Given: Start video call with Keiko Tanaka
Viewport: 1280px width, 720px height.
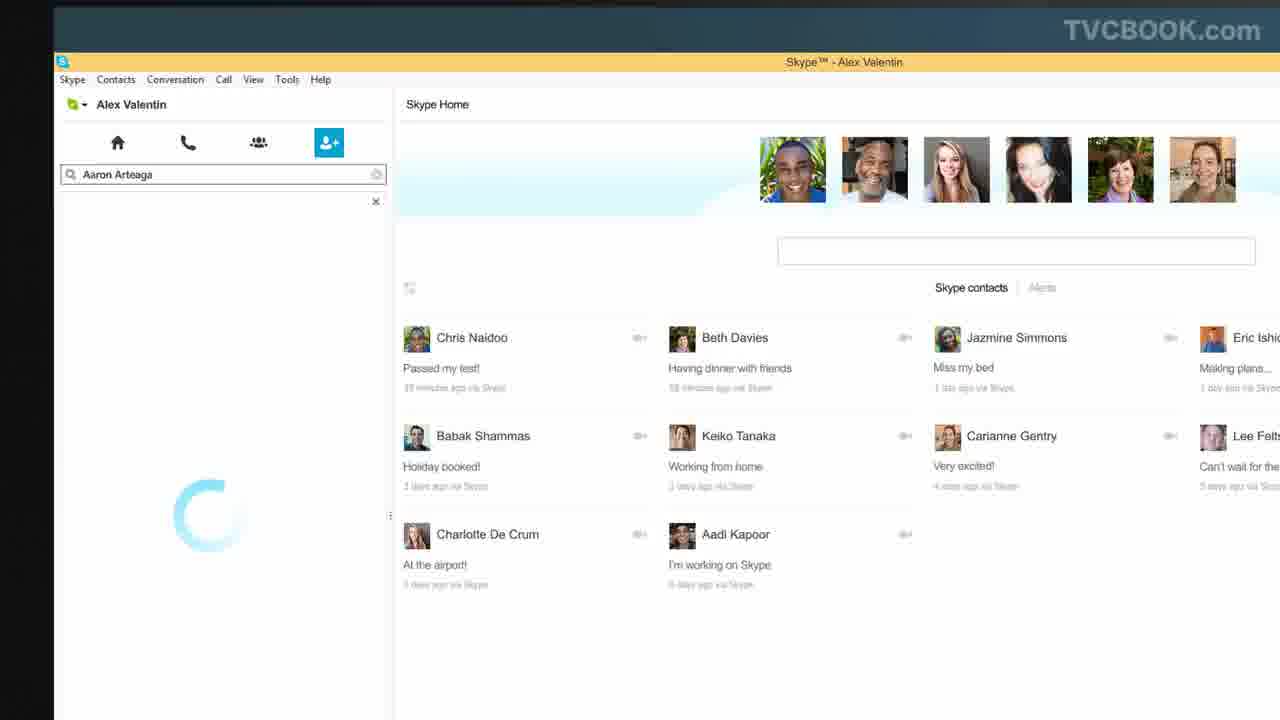Looking at the screenshot, I should pos(905,436).
